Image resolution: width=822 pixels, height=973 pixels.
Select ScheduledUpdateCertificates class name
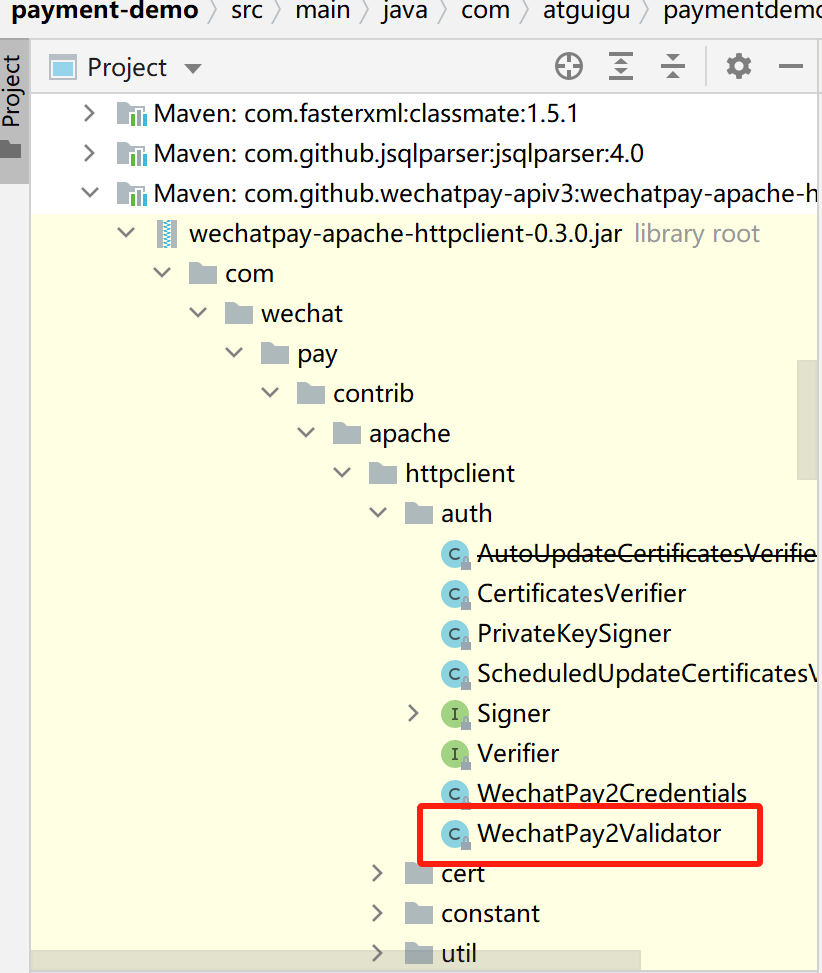[x=646, y=674]
